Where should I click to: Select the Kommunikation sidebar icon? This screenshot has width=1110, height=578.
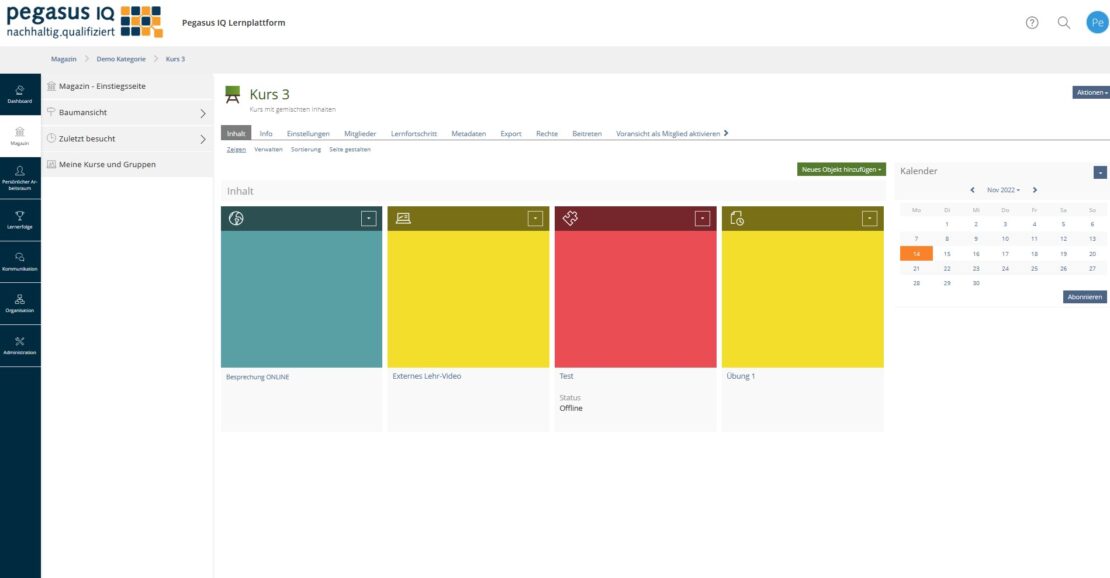[x=20, y=262]
